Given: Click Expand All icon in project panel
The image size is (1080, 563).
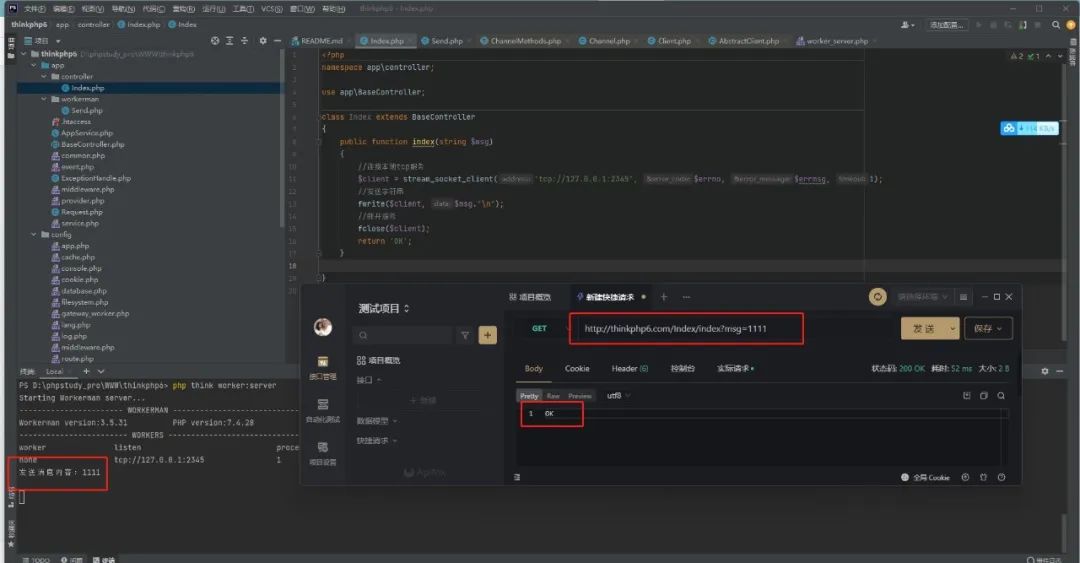Looking at the screenshot, I should [230, 41].
